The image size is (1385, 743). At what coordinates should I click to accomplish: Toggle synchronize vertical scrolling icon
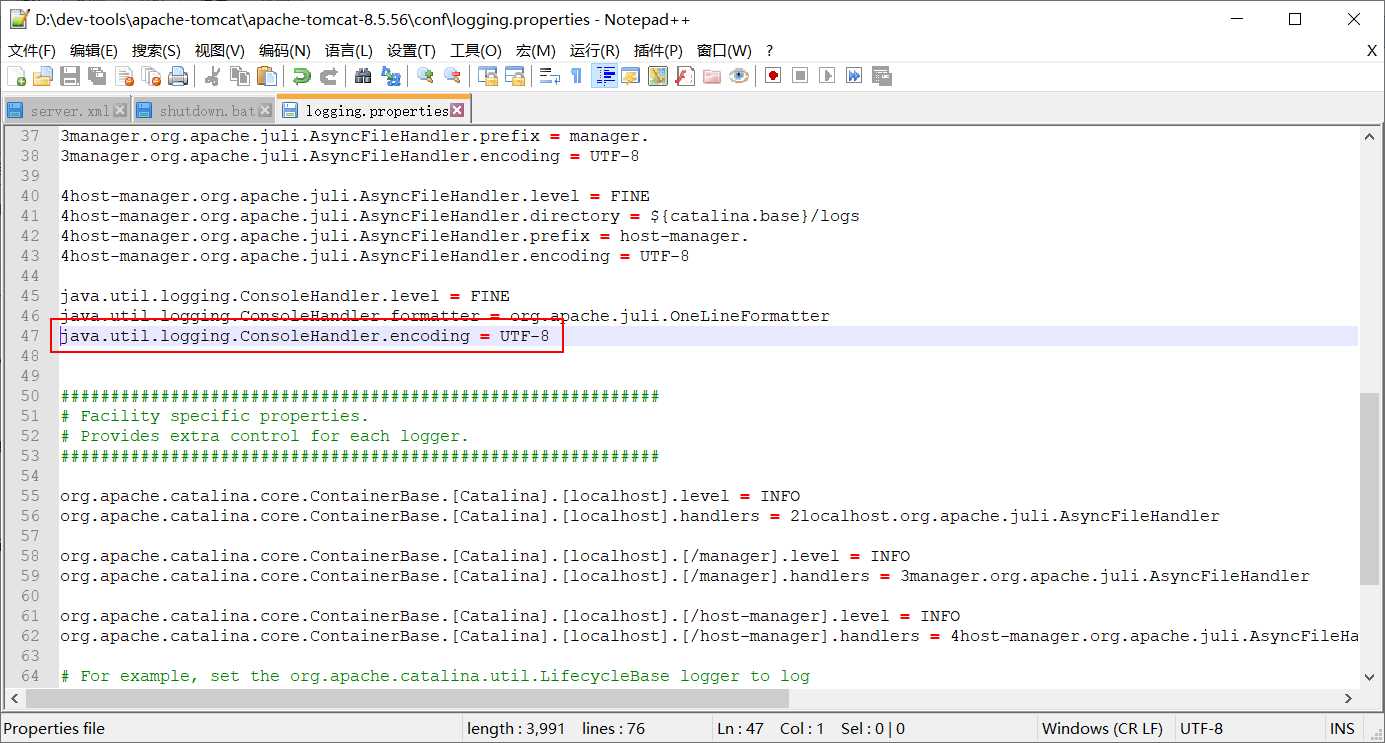488,76
